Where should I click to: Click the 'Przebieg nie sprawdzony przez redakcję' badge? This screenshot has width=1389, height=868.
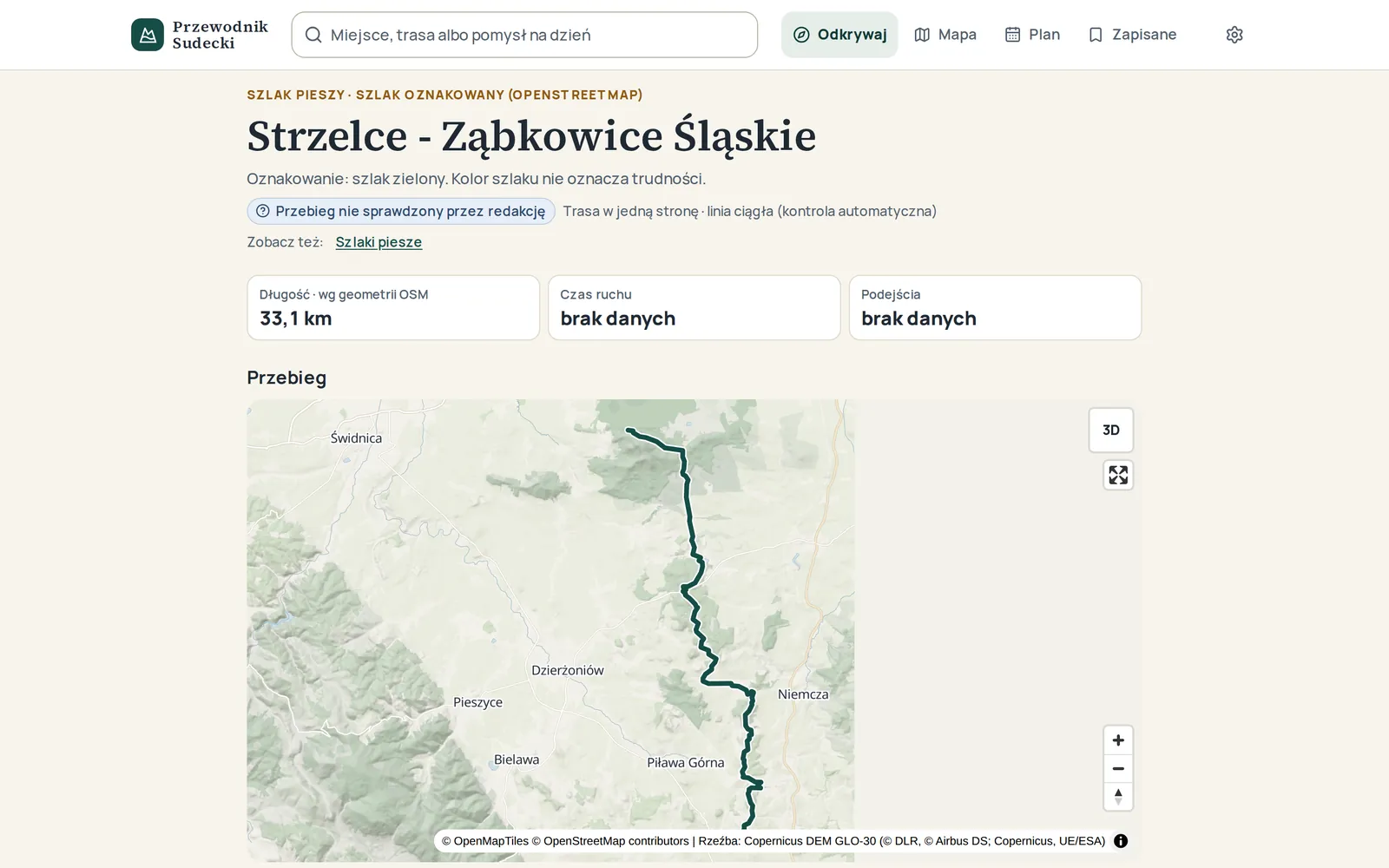401,211
